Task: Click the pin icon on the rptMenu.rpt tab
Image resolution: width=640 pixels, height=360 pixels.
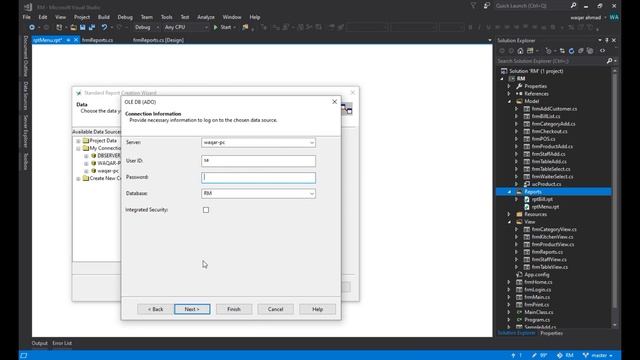Action: 68,40
